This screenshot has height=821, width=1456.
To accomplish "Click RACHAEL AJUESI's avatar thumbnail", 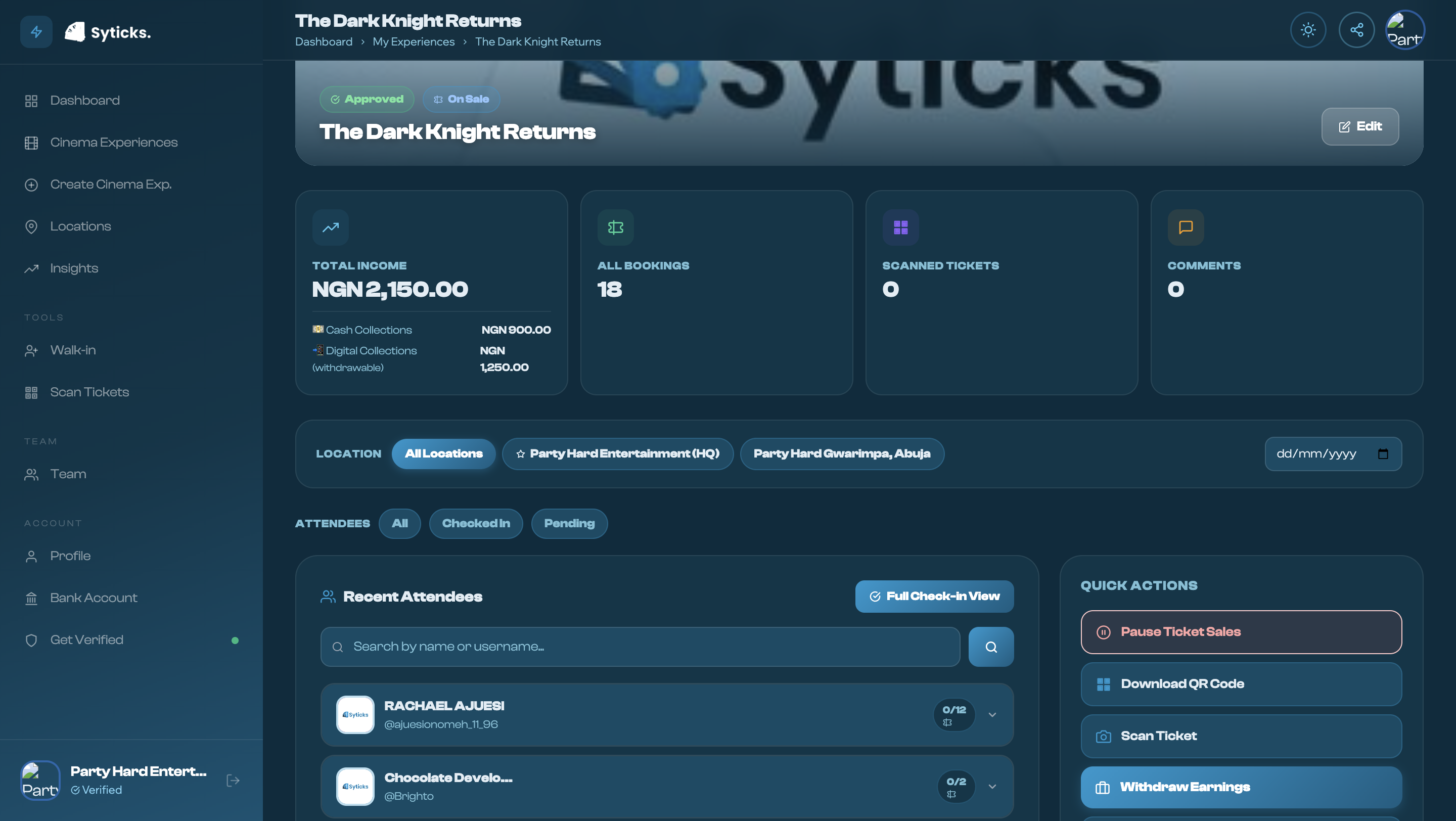I will (x=355, y=715).
